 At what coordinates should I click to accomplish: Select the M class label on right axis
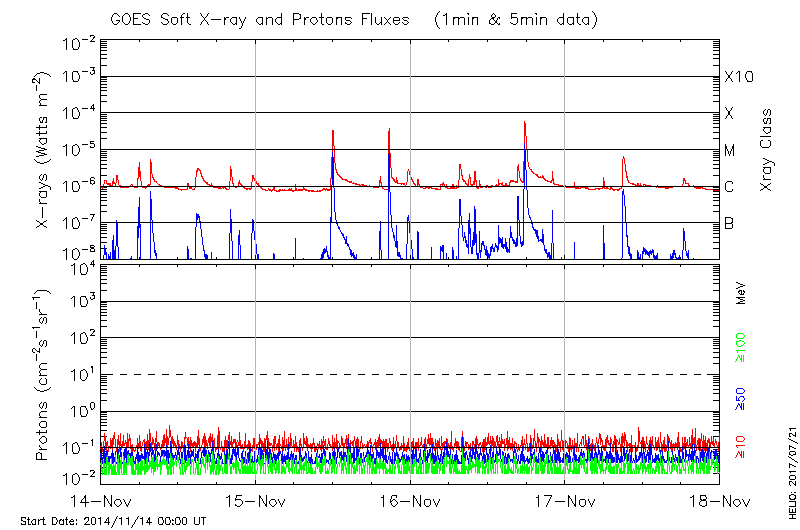[730, 151]
